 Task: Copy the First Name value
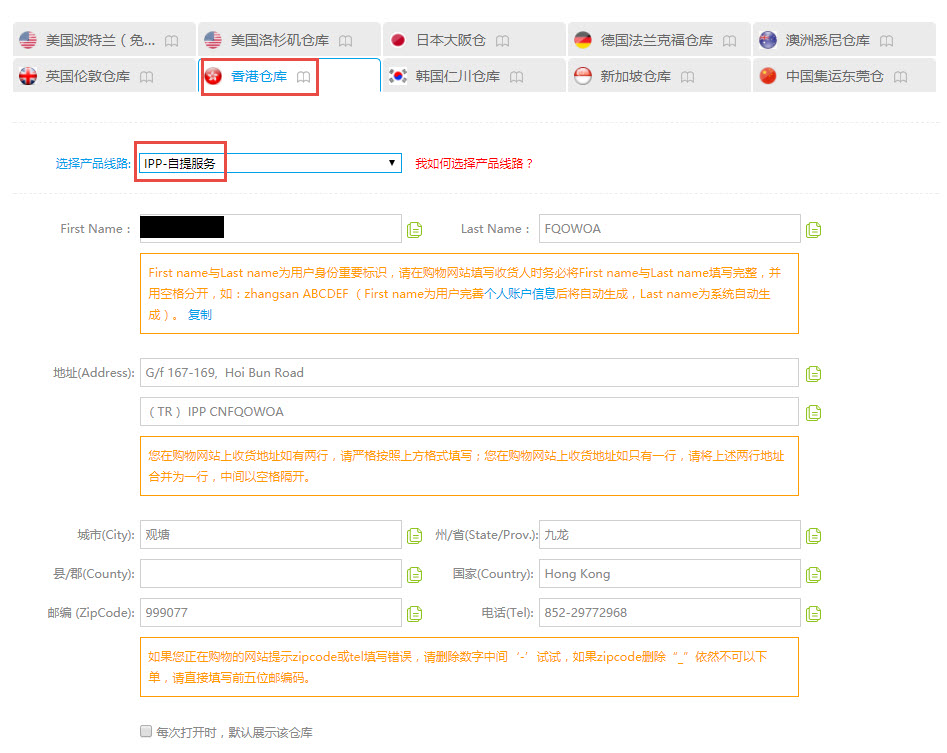(414, 229)
